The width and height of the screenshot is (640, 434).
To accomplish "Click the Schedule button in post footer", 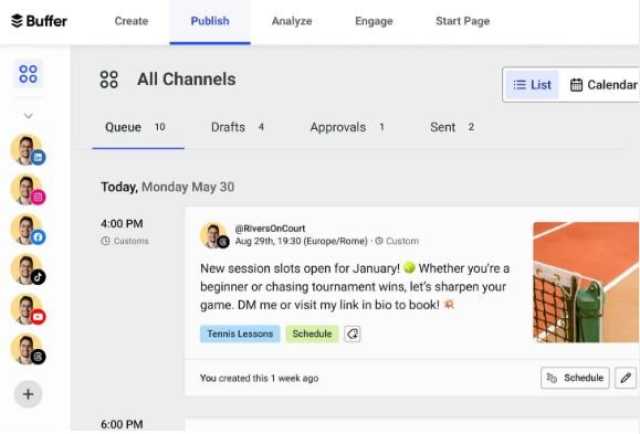I will point(575,378).
